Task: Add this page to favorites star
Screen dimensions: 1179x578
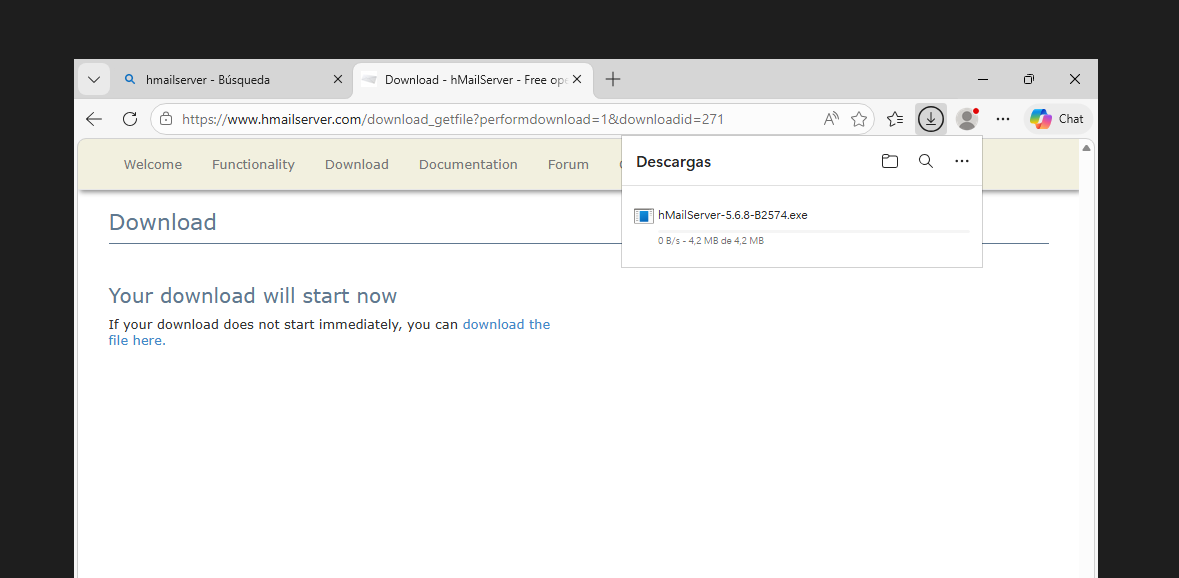Action: 859,119
